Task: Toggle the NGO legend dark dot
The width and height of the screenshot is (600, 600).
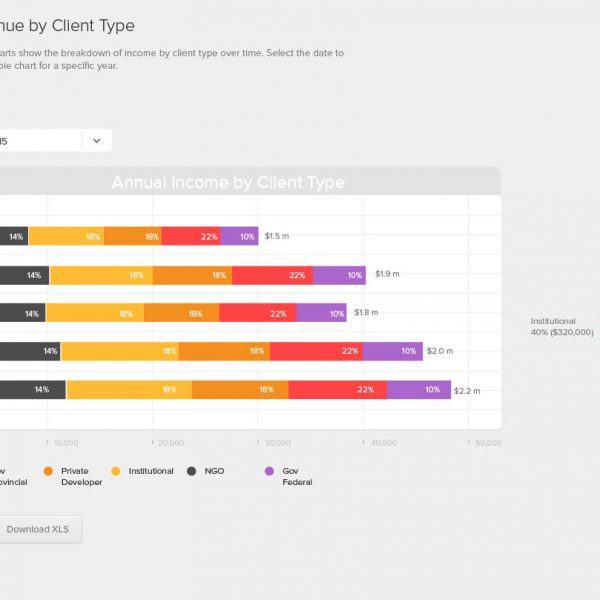Action: point(192,471)
